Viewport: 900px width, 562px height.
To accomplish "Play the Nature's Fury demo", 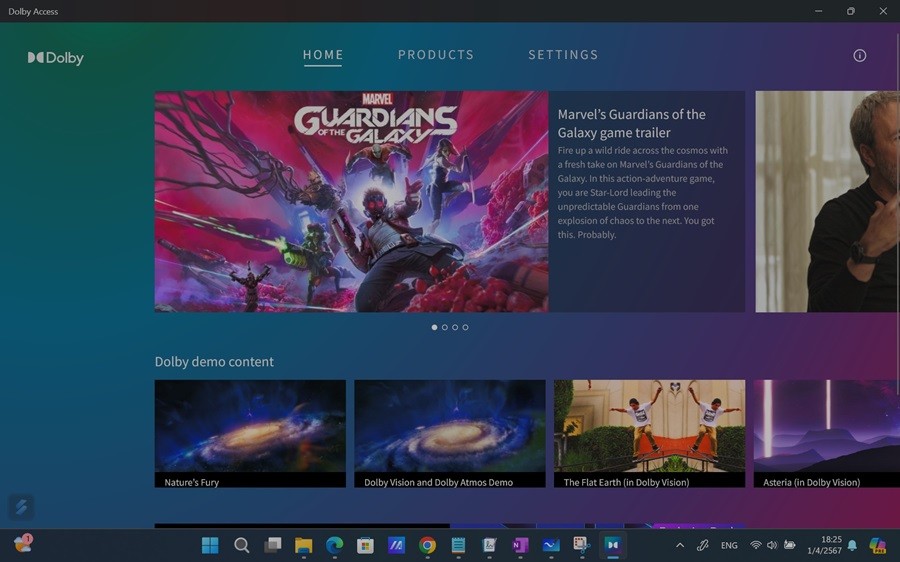I will click(250, 432).
